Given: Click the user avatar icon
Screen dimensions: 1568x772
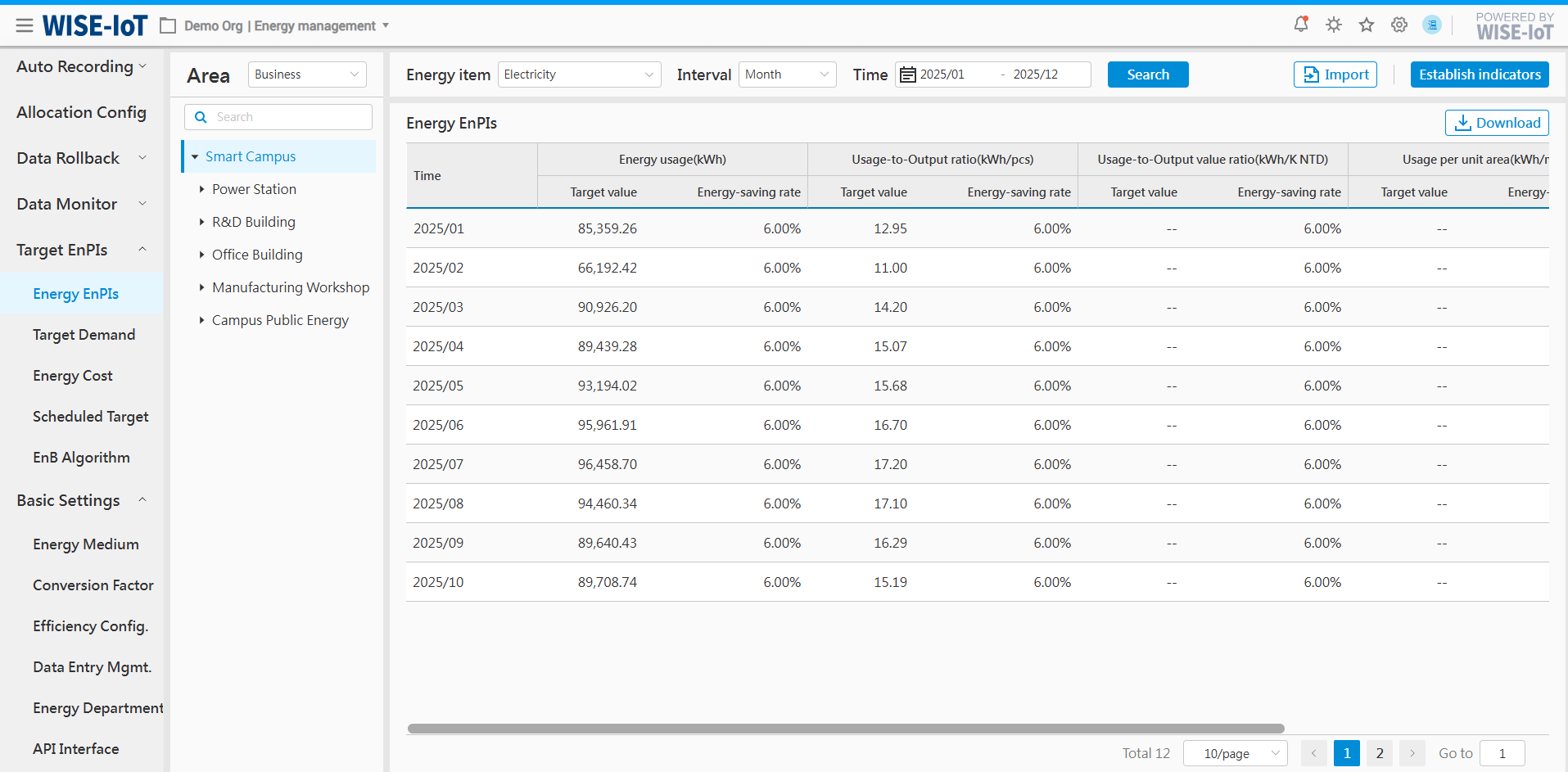Looking at the screenshot, I should coord(1432,25).
